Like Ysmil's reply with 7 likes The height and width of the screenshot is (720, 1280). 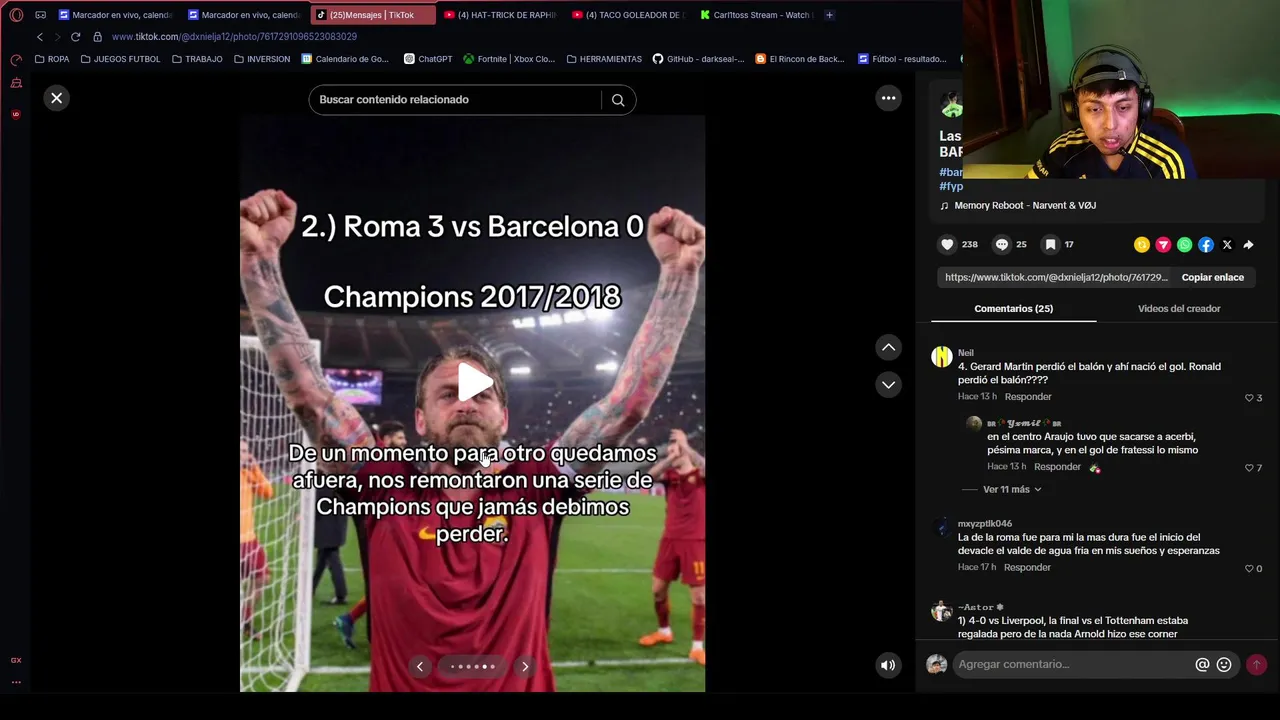pos(1249,468)
